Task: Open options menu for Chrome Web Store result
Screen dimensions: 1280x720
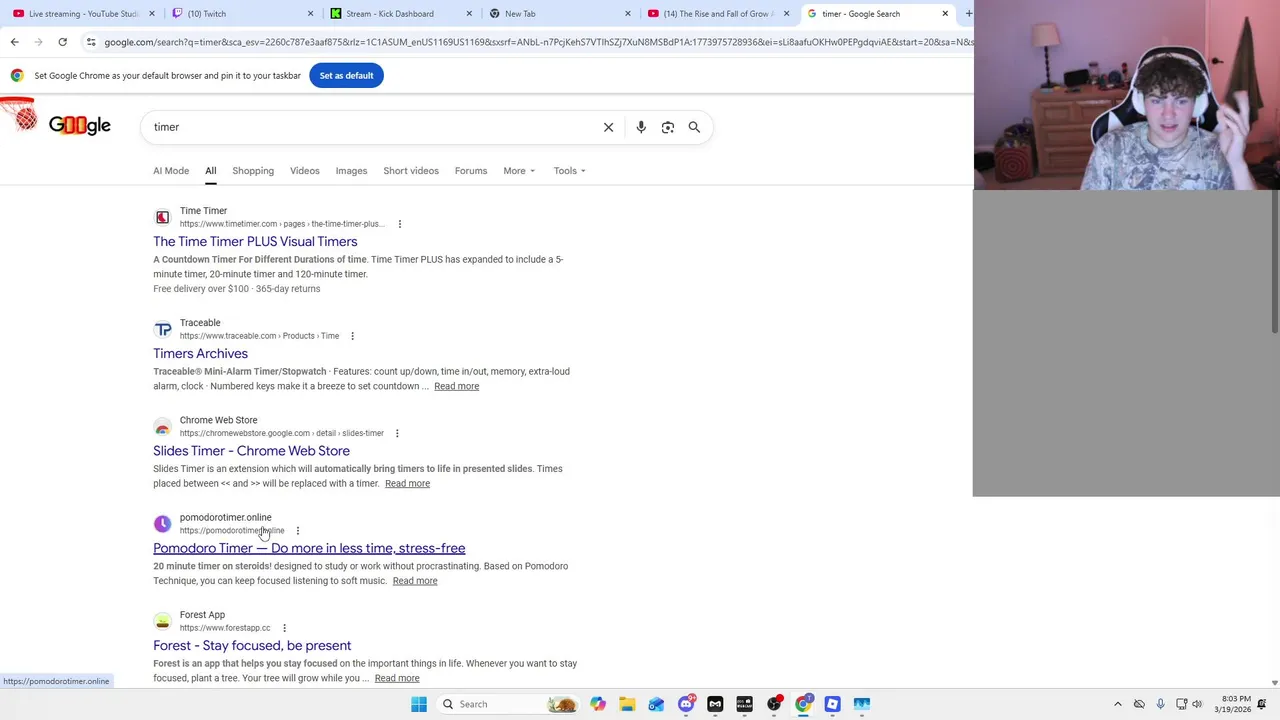Action: 397,433
